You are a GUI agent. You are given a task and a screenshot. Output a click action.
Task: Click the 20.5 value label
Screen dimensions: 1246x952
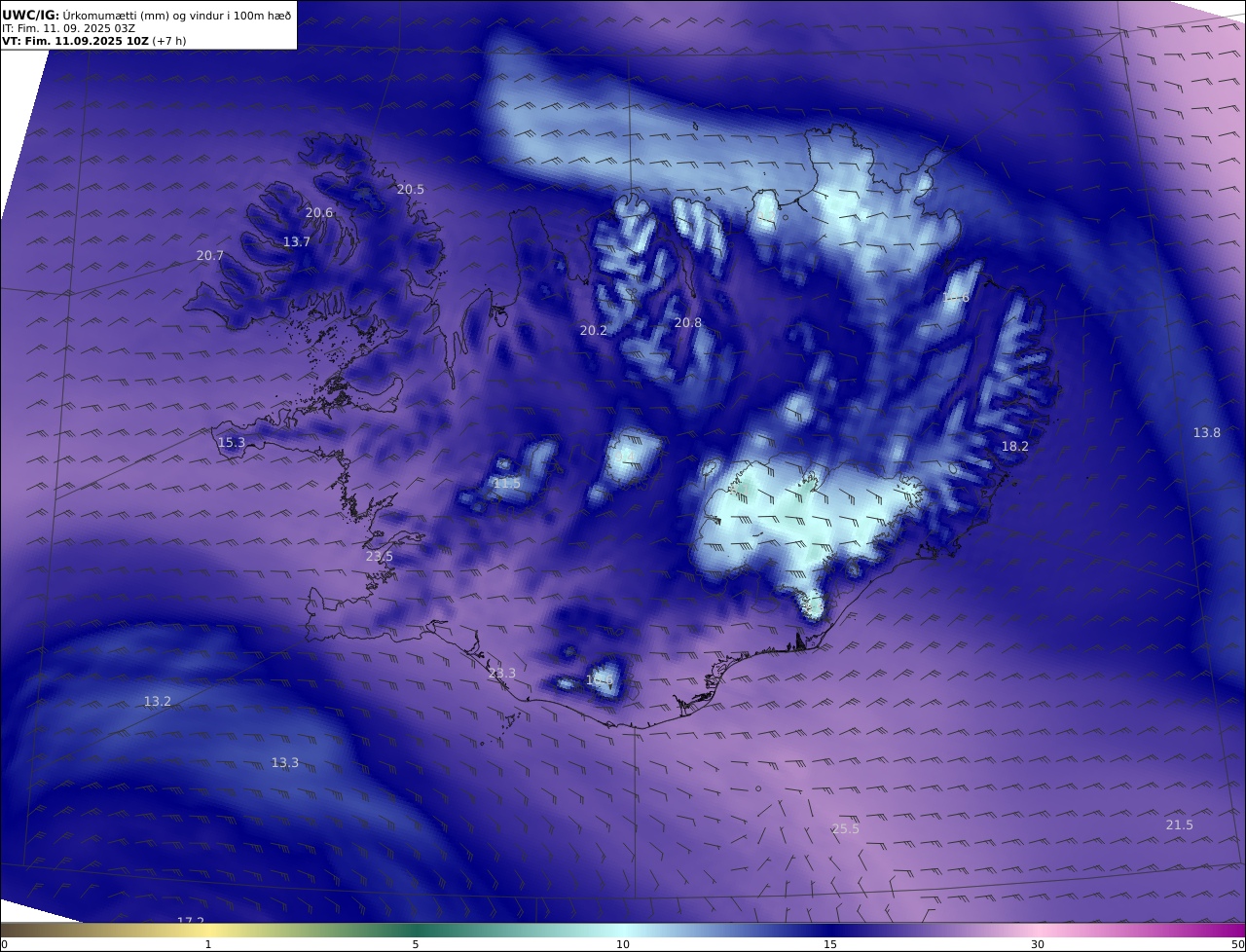point(411,190)
